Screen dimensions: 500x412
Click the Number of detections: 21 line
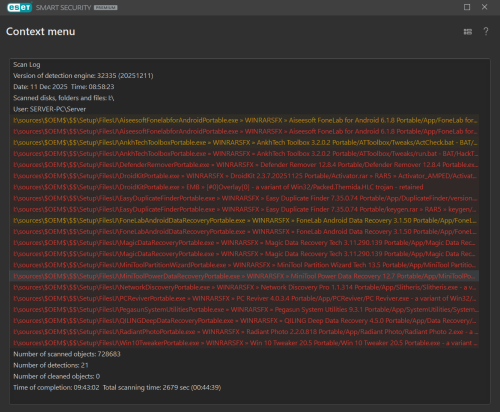(51, 365)
